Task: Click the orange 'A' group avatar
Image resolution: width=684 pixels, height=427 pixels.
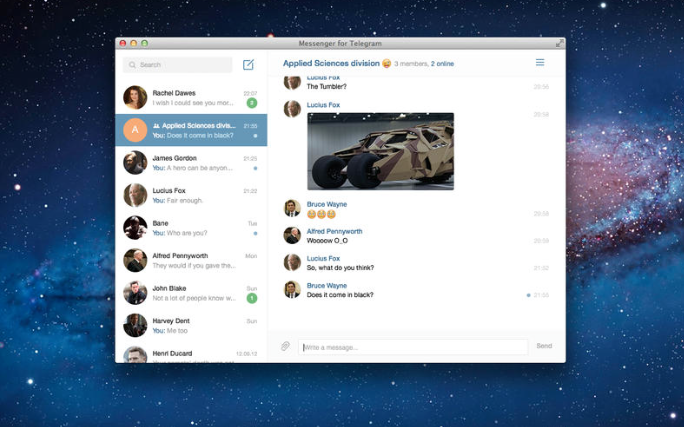Action: point(135,130)
